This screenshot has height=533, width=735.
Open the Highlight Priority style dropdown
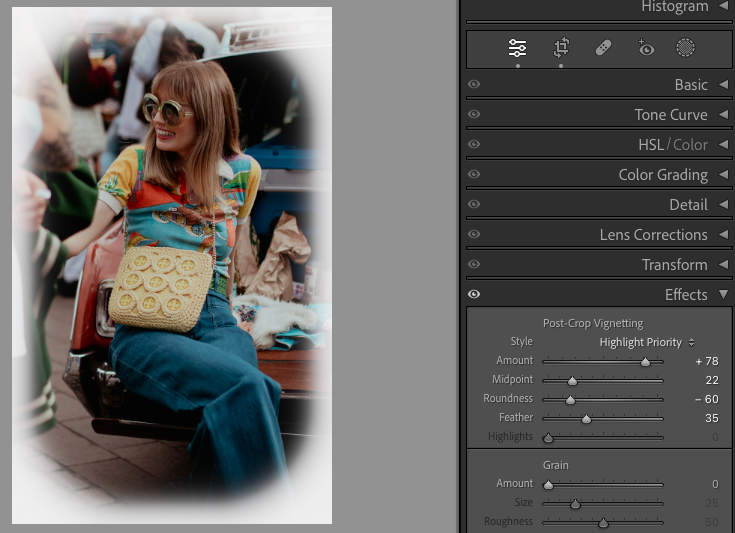[x=646, y=342]
